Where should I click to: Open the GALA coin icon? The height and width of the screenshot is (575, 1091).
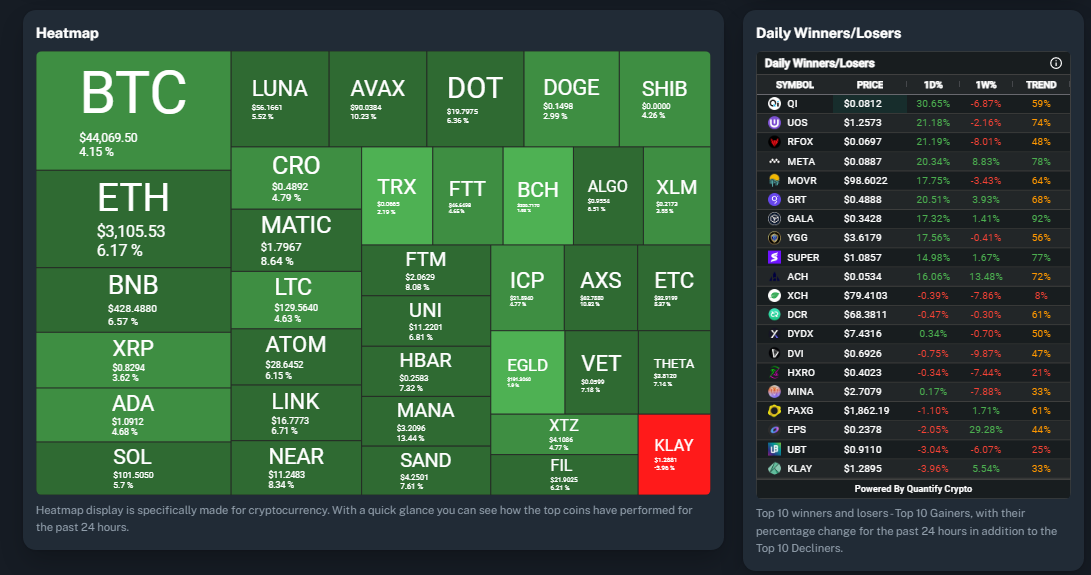(774, 218)
